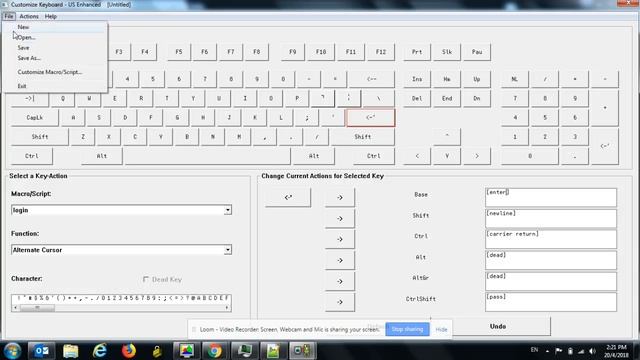
Task: Click the Action Center flag icon
Action: [x=558, y=351]
